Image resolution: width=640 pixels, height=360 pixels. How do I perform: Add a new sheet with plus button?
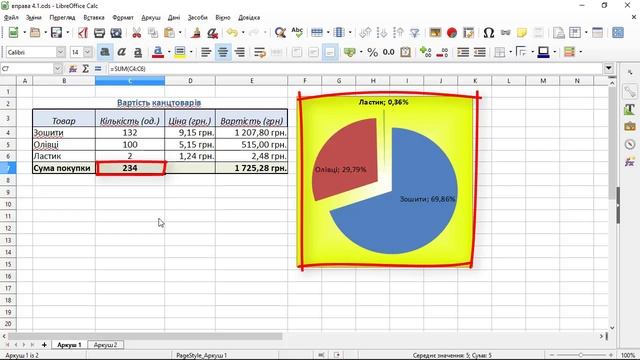(44, 345)
